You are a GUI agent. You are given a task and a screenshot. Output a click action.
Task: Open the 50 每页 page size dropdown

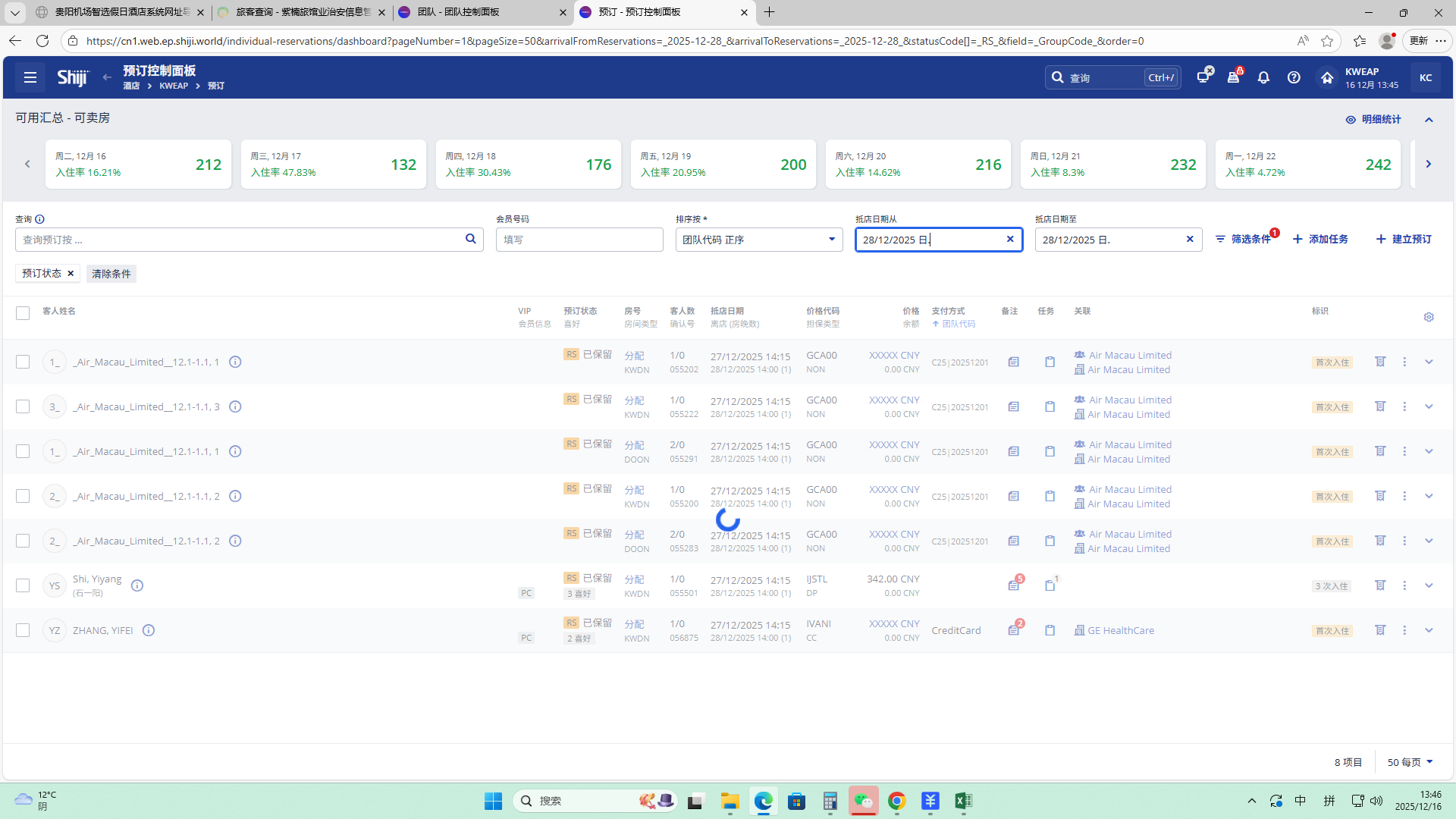tap(1410, 762)
